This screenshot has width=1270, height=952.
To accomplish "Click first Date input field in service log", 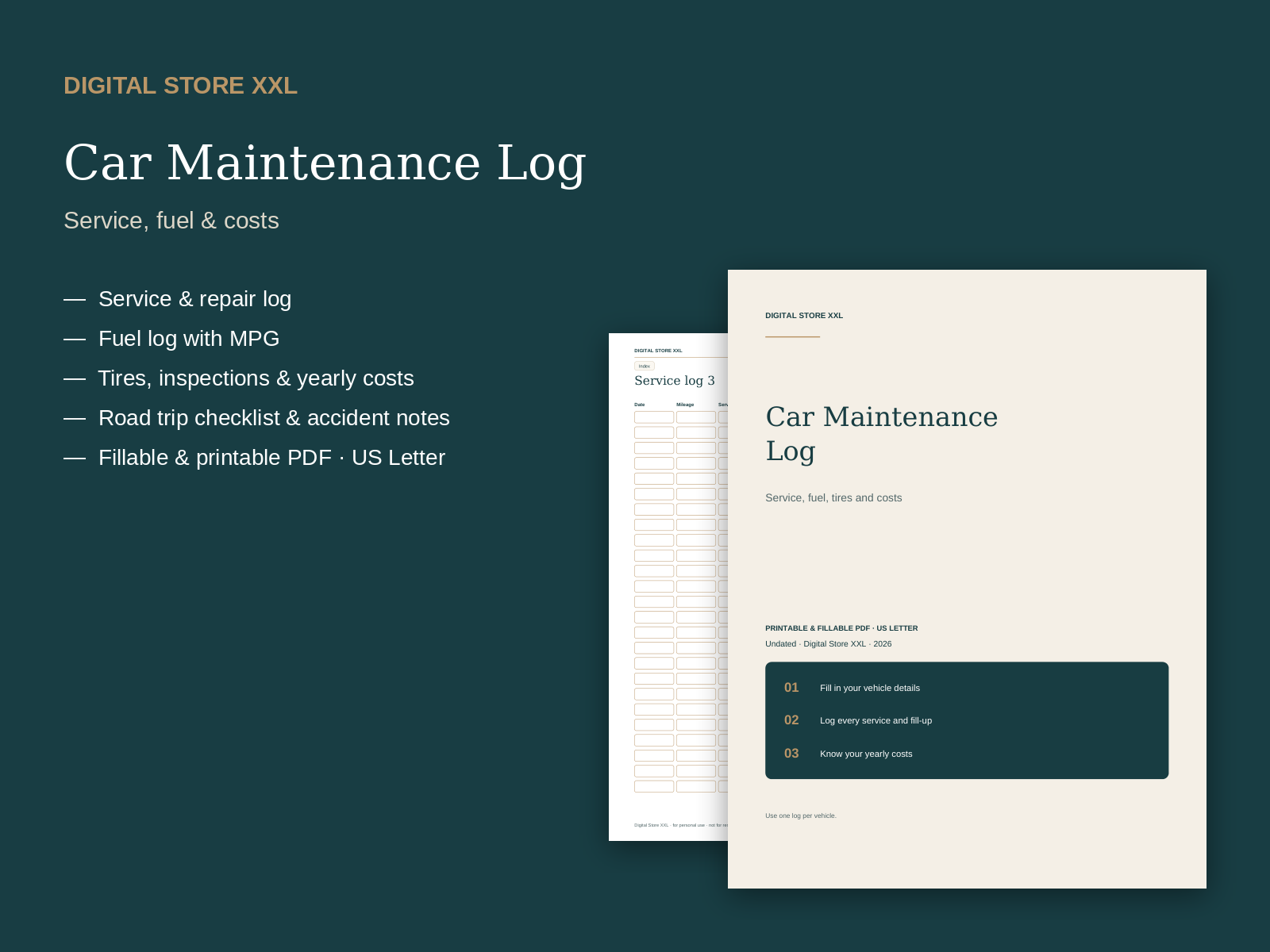I will [654, 417].
